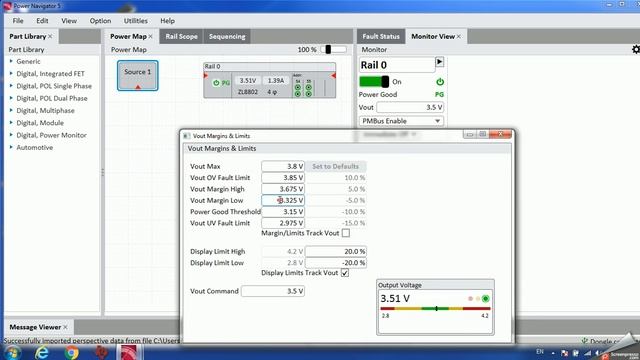
Task: Edit the Vout Margin High field
Action: point(283,189)
